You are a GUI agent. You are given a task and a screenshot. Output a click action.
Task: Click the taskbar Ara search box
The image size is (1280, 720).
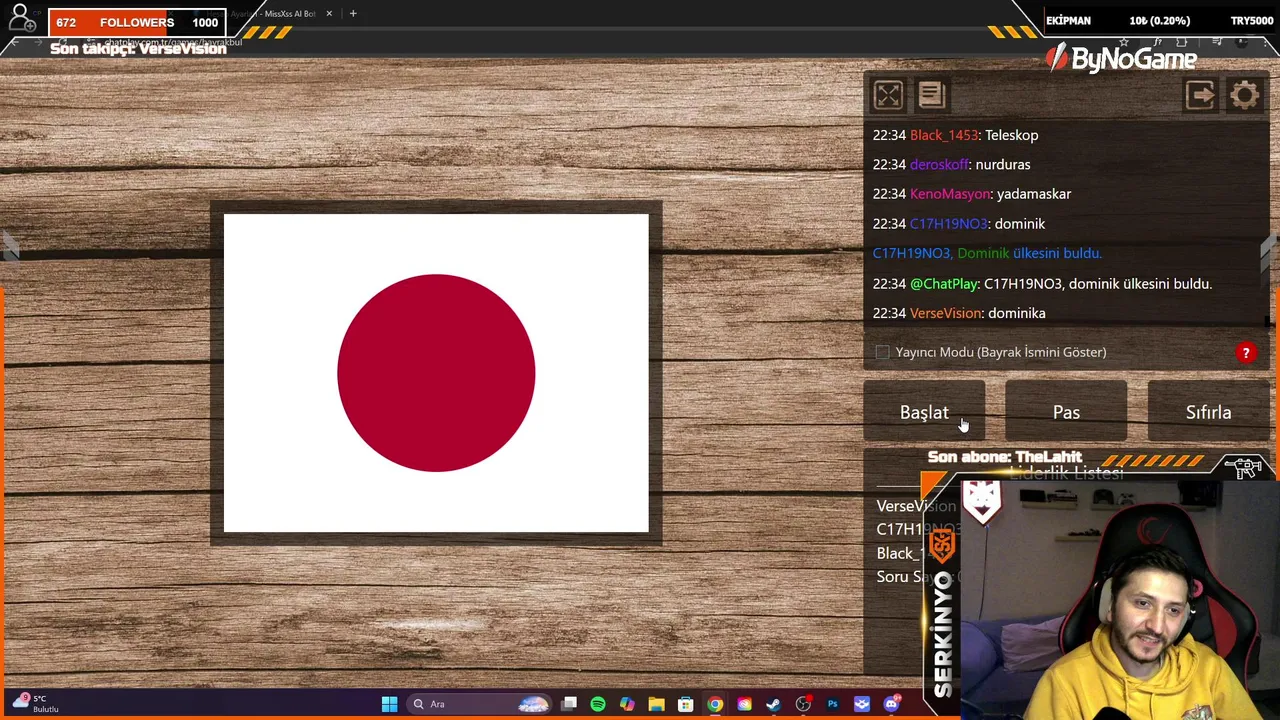(x=480, y=704)
